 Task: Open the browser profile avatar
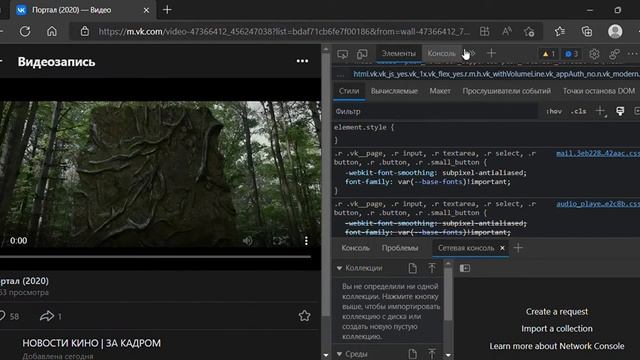point(615,31)
